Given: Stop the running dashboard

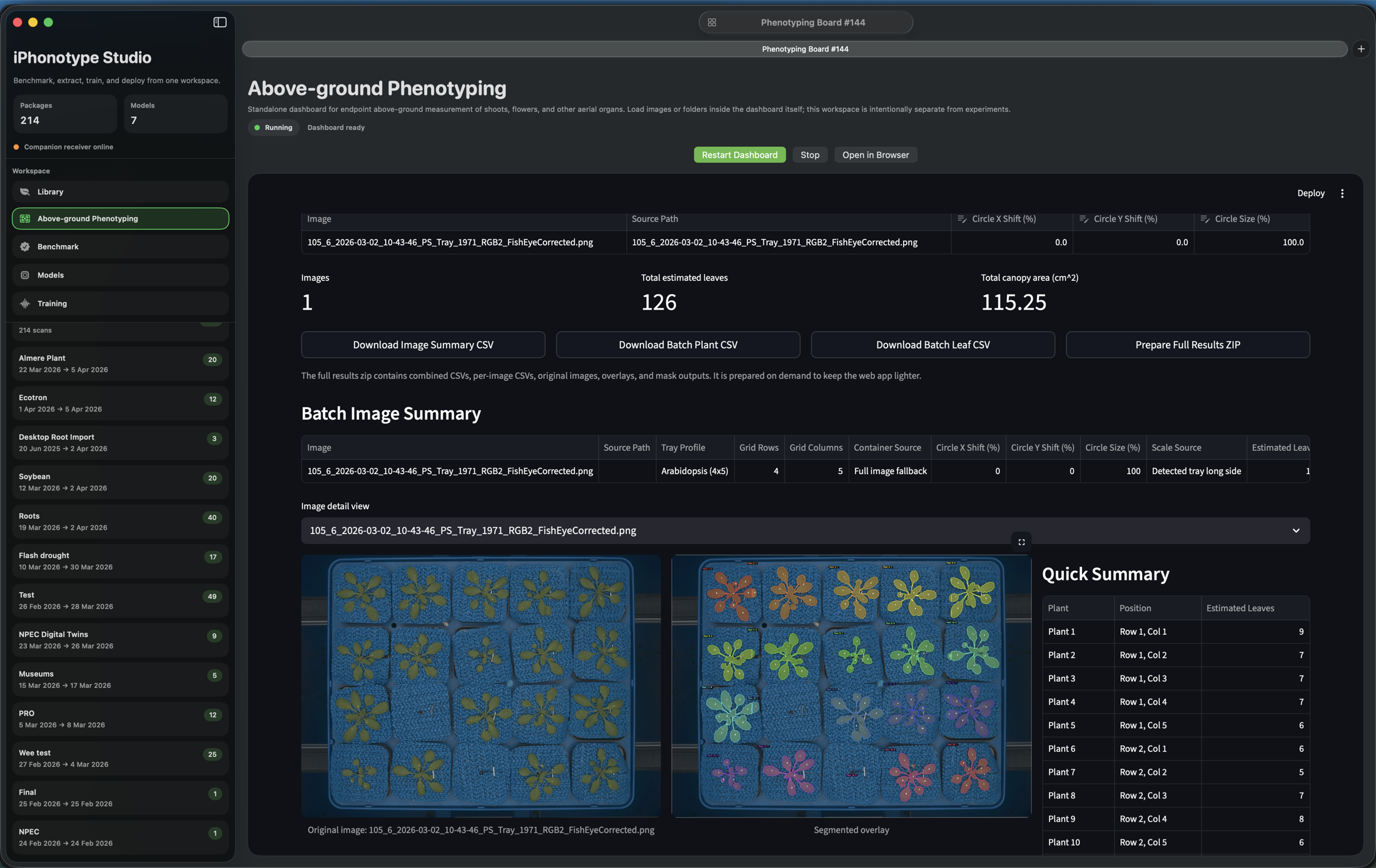Looking at the screenshot, I should coord(810,154).
